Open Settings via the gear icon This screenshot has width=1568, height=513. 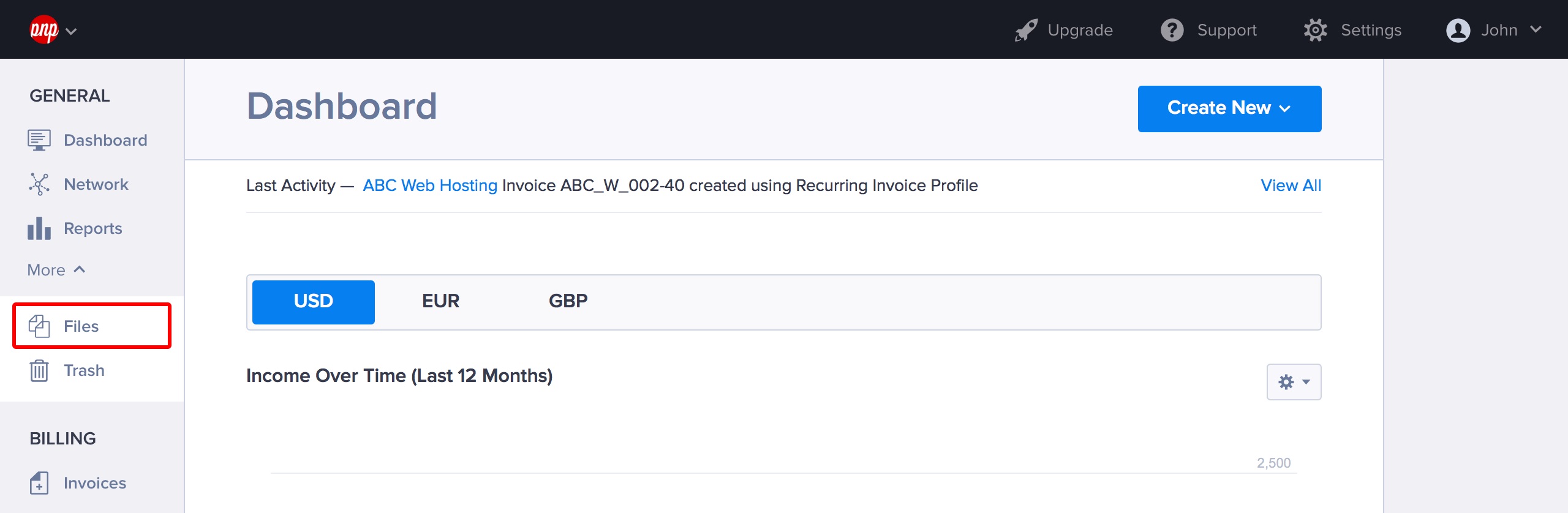click(x=1316, y=30)
